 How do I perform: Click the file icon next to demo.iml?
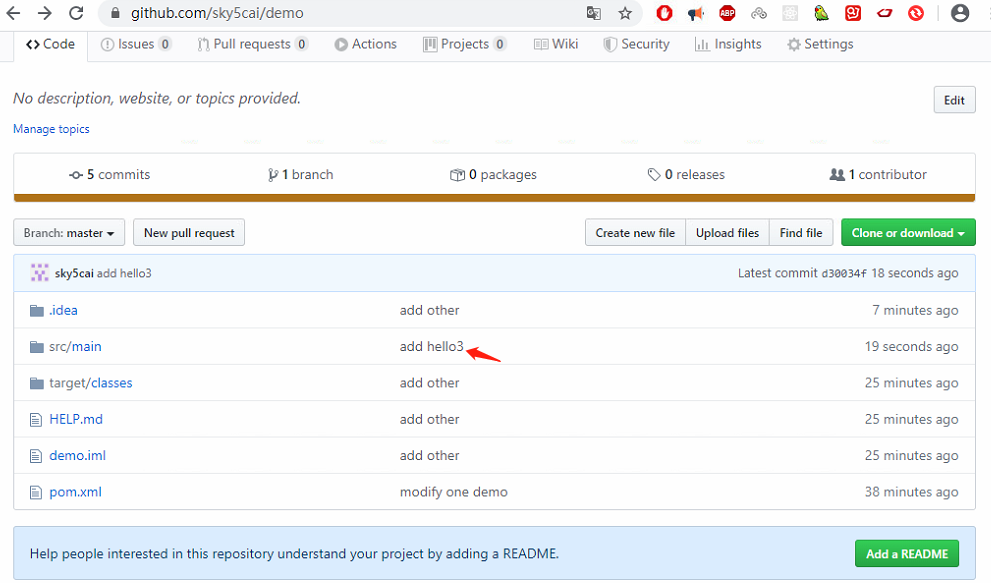(x=34, y=455)
